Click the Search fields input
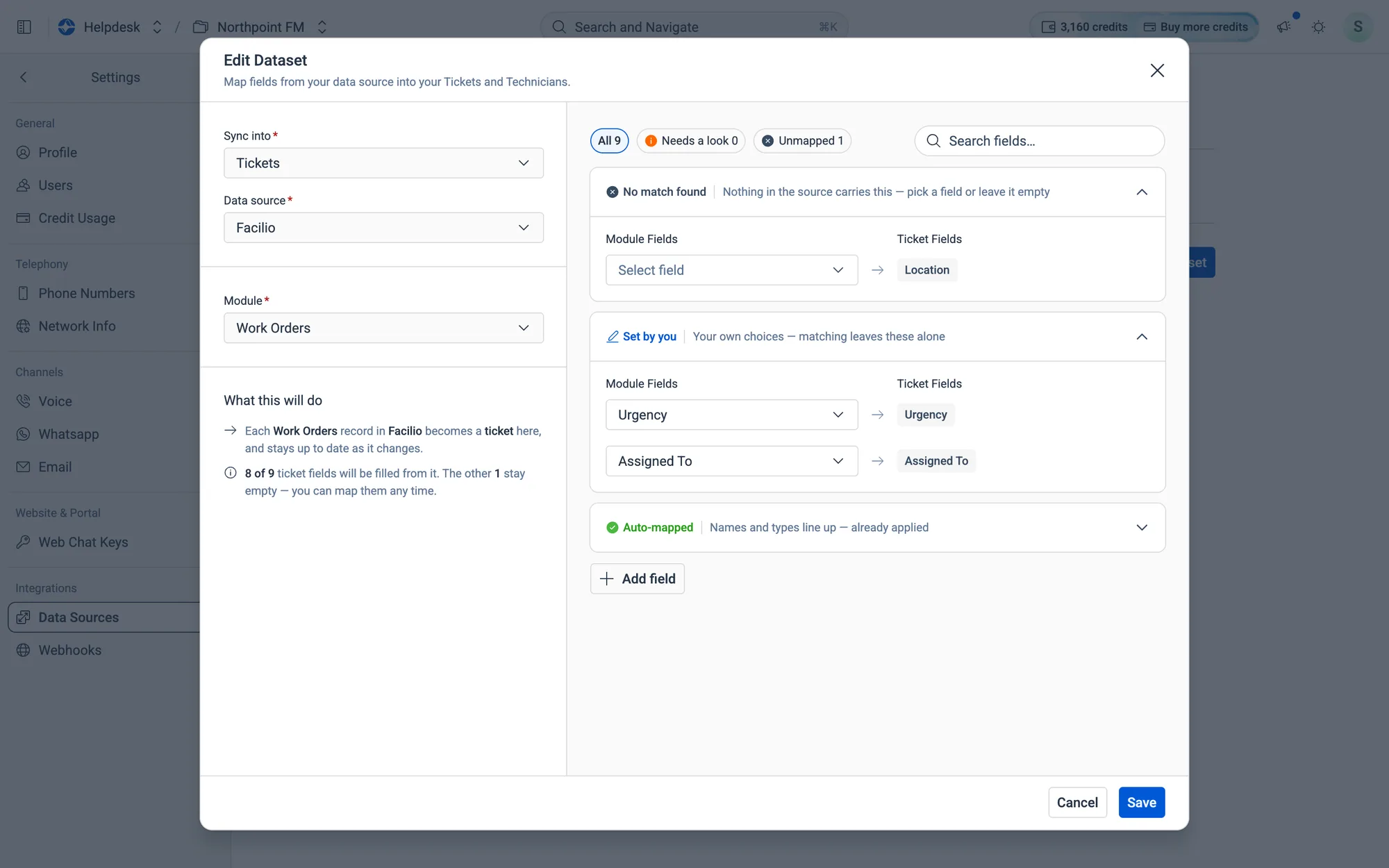This screenshot has height=868, width=1389. [x=1040, y=141]
